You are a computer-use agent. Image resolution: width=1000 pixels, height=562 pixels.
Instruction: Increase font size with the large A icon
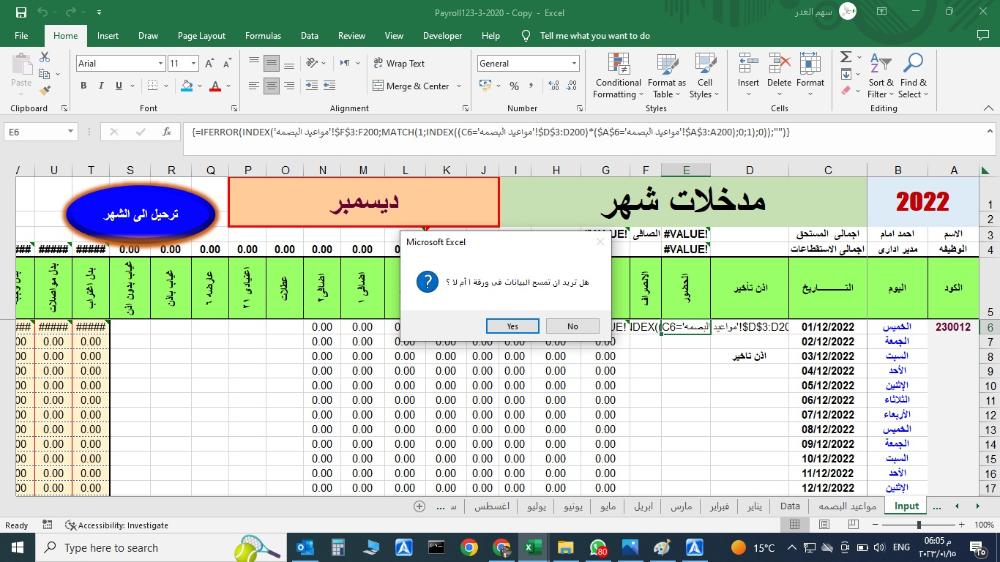pos(210,63)
